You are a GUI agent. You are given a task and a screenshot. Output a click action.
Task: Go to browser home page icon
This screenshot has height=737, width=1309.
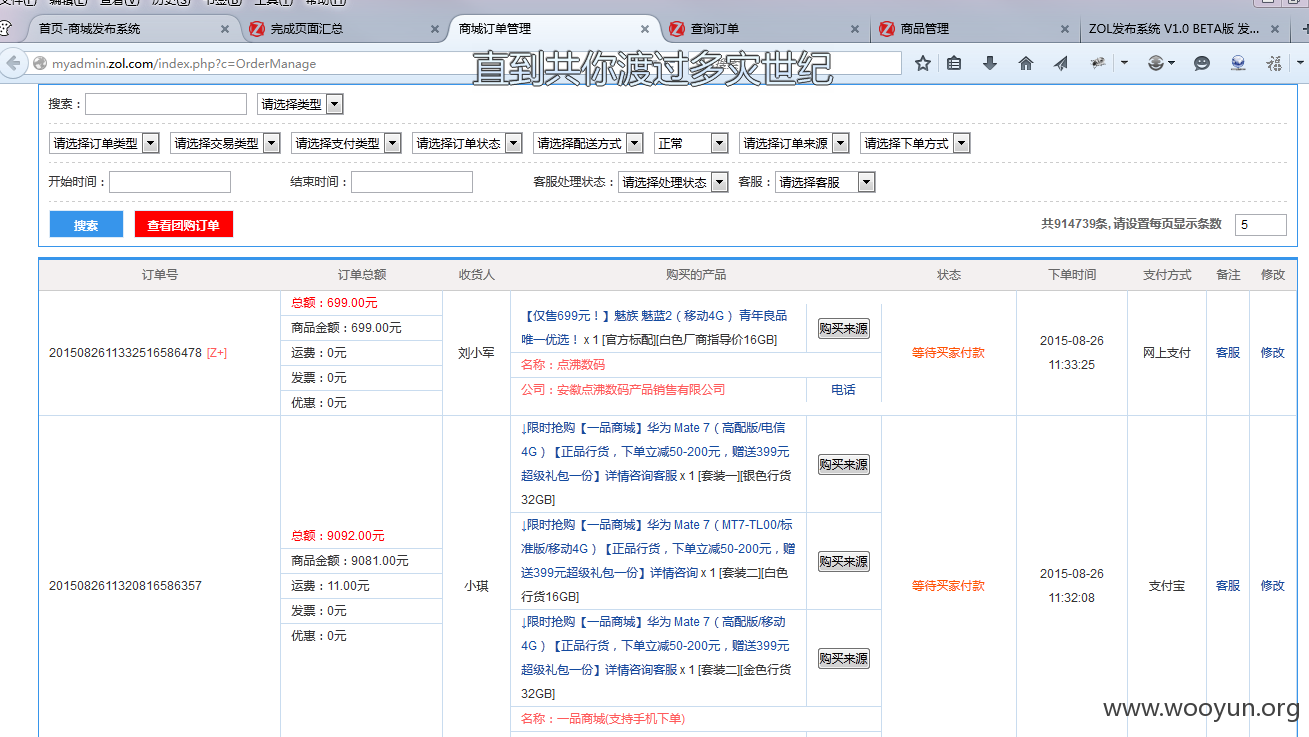(1026, 63)
